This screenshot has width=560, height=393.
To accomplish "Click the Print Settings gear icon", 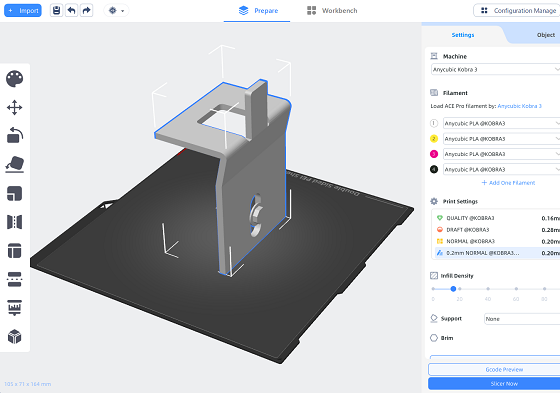I will (x=434, y=201).
